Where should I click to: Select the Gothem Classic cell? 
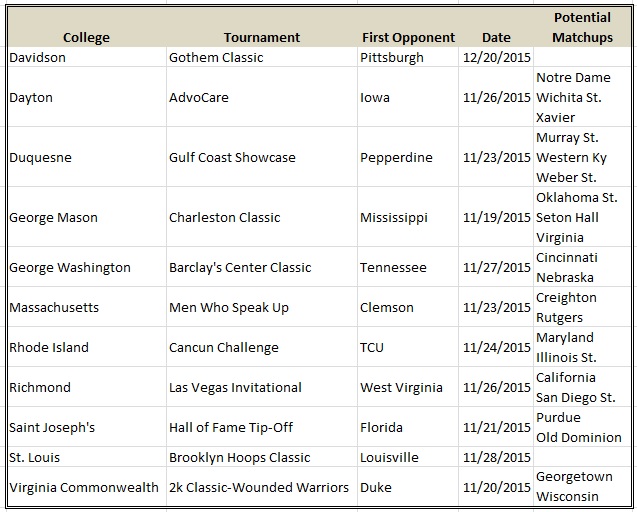coord(216,57)
